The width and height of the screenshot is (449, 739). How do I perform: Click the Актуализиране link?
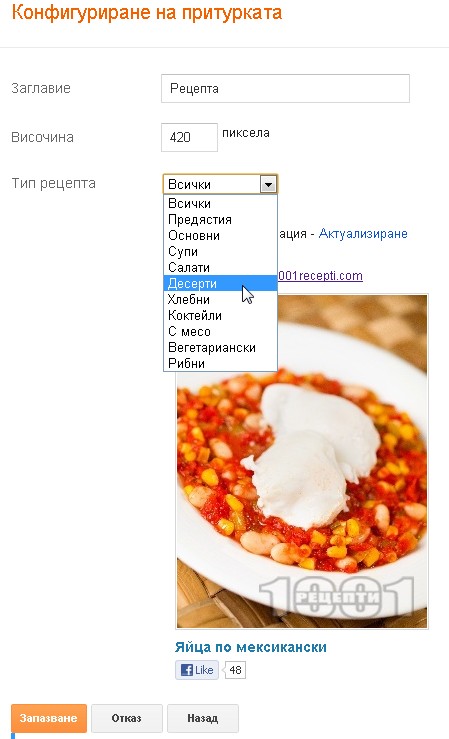[363, 234]
